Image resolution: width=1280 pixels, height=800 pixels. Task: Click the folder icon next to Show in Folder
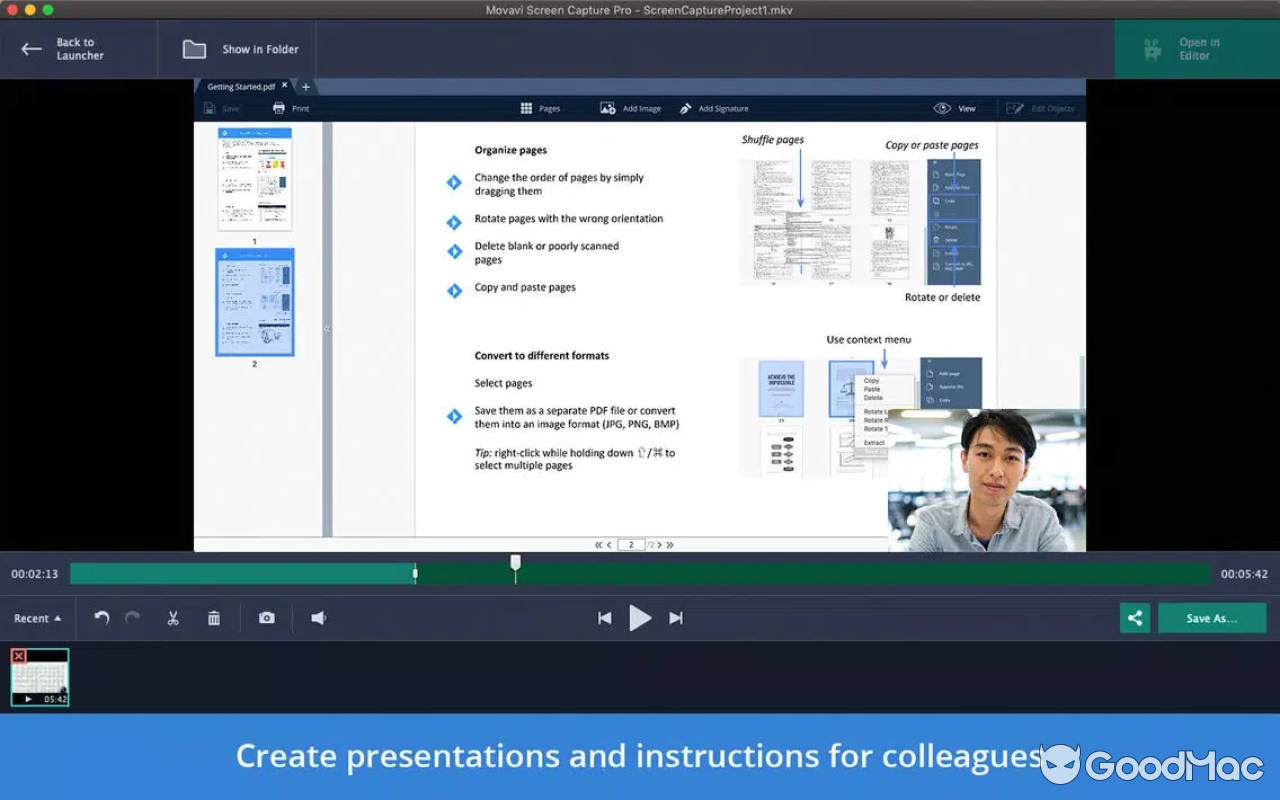pos(193,48)
